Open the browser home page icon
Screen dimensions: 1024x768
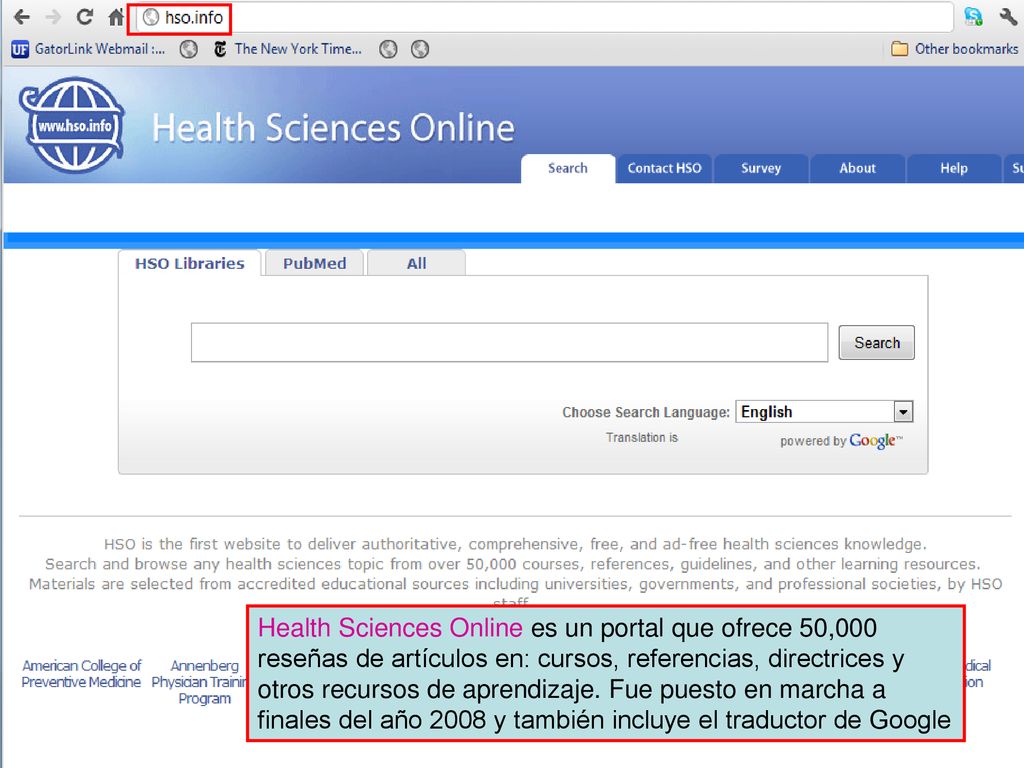tap(116, 17)
